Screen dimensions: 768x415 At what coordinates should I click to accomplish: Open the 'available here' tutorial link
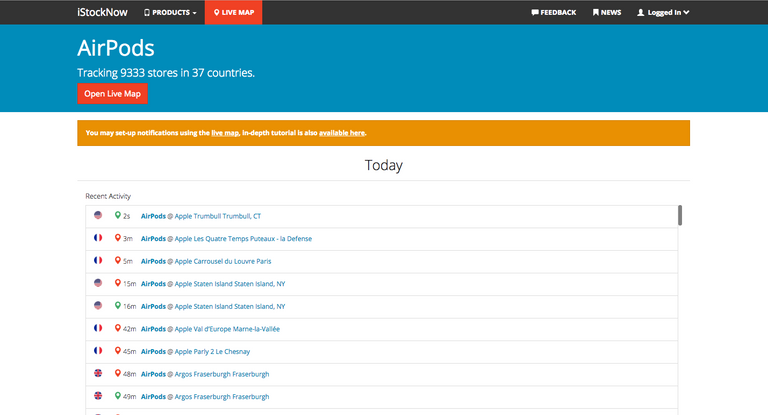coord(342,133)
